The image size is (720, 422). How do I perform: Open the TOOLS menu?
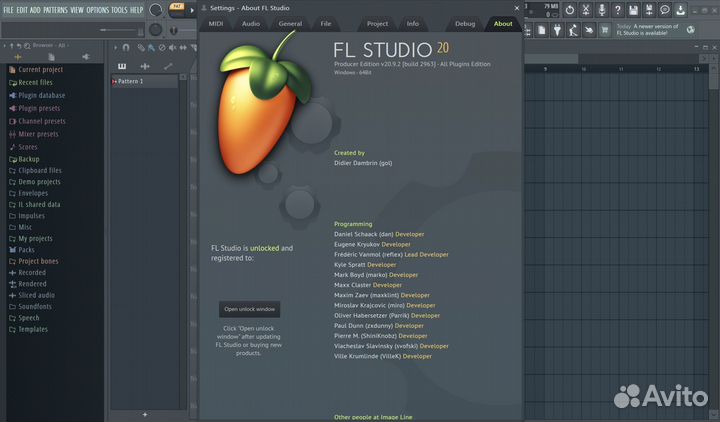click(119, 10)
